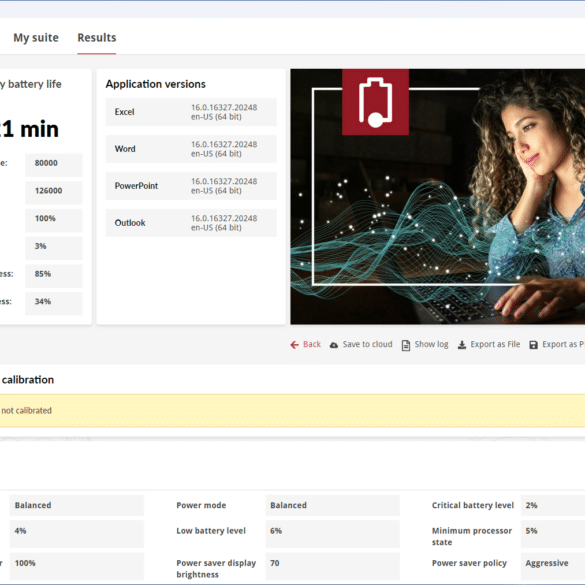Click the 85% value field

coord(54,276)
